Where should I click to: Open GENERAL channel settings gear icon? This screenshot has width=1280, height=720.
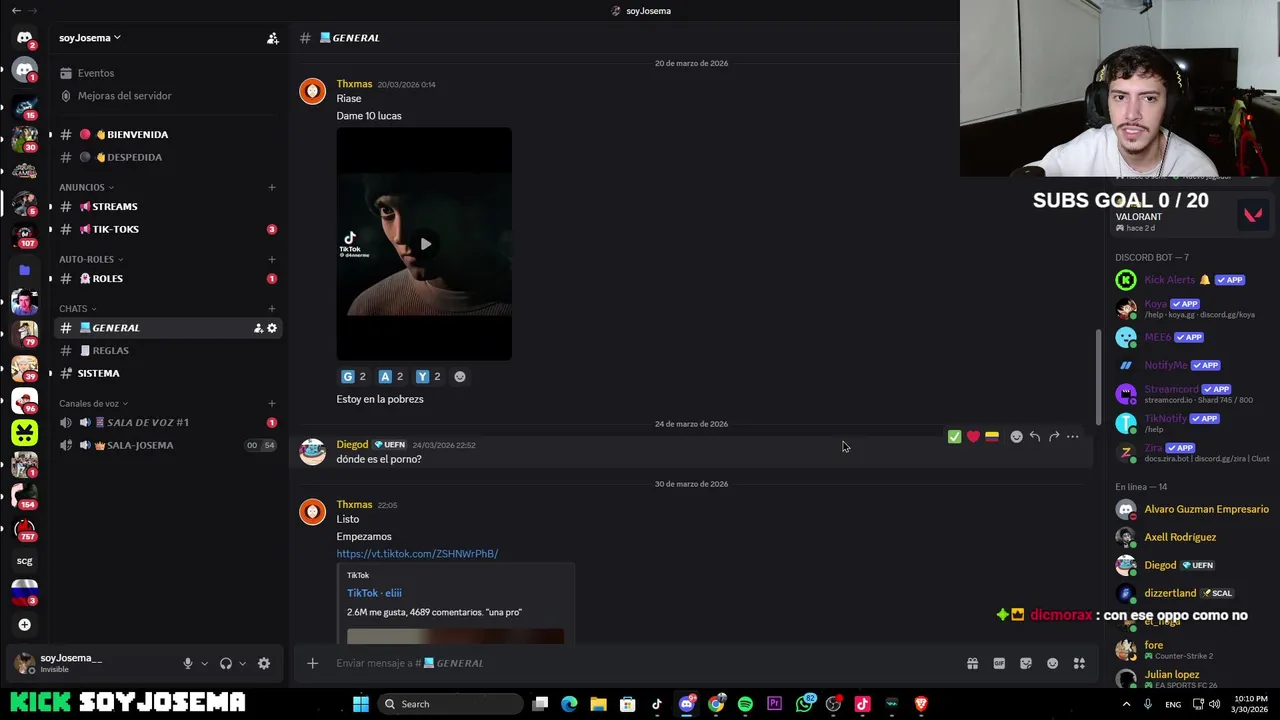pyautogui.click(x=271, y=328)
